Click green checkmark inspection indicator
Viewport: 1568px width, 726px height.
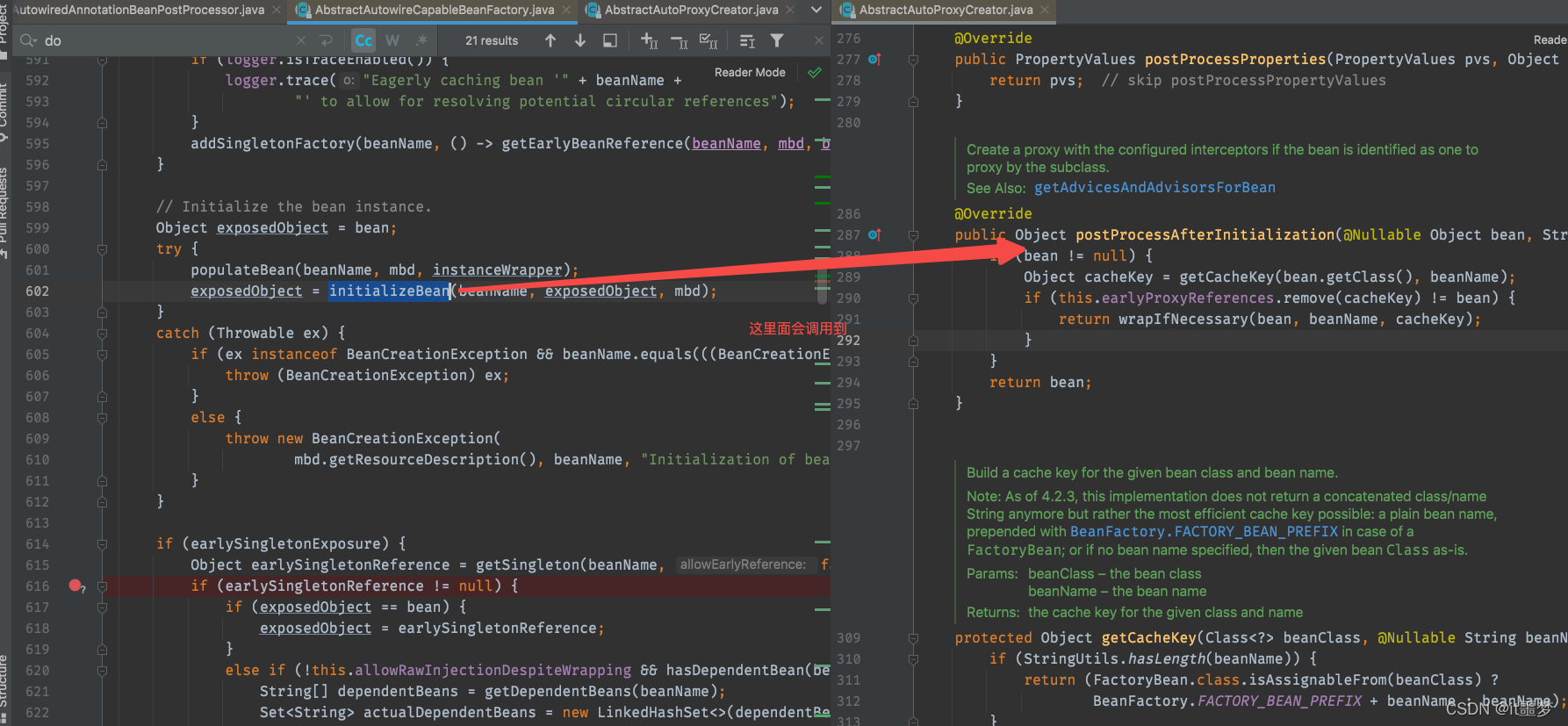point(815,72)
